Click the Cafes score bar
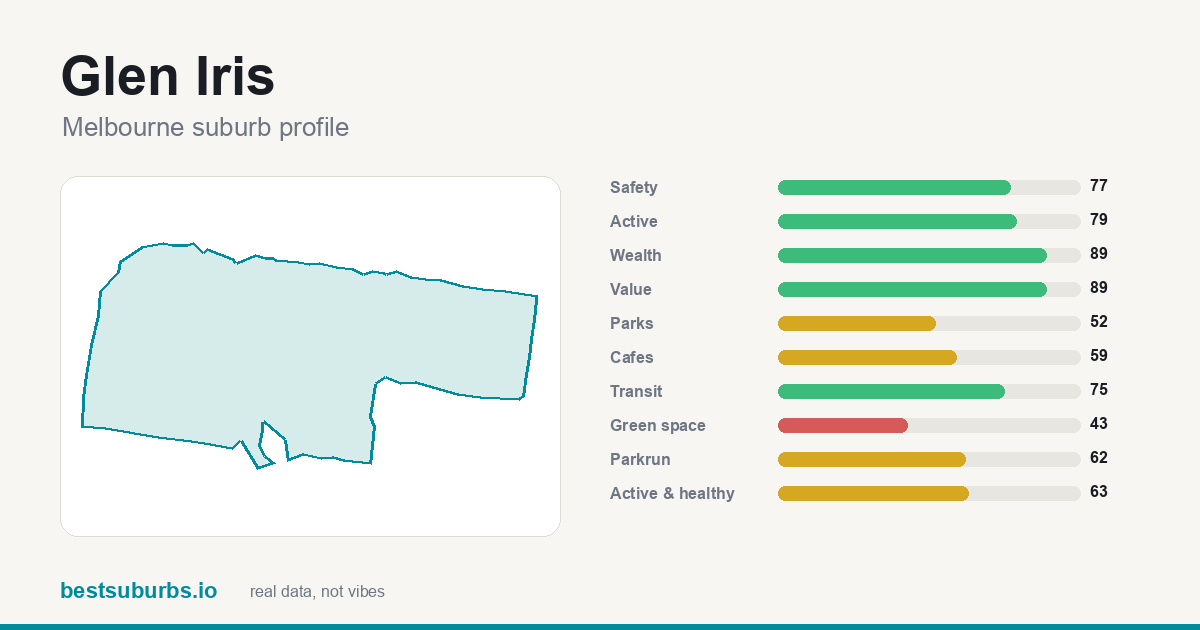1200x630 pixels. [929, 357]
